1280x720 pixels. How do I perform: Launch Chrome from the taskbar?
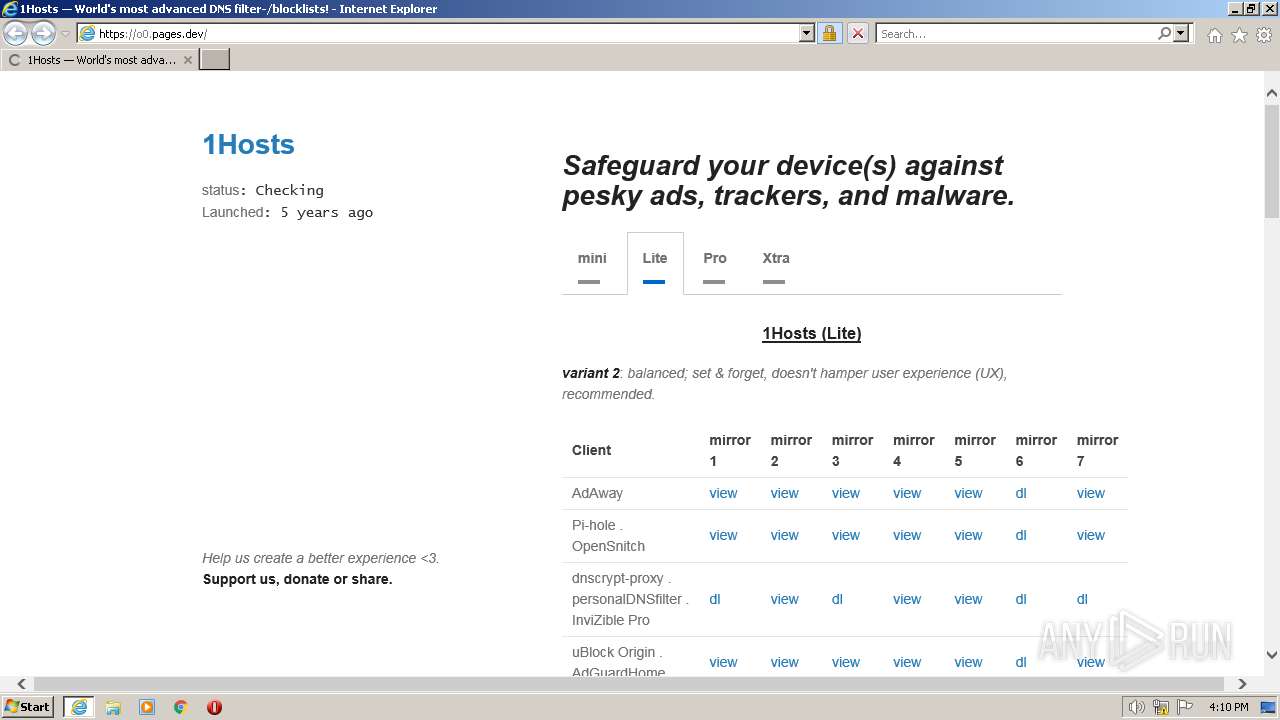pos(180,707)
